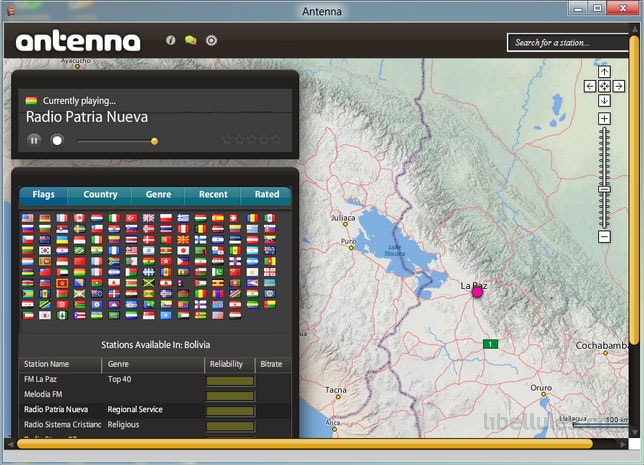644x465 pixels.
Task: Select the South Korea flag
Action: point(45,251)
